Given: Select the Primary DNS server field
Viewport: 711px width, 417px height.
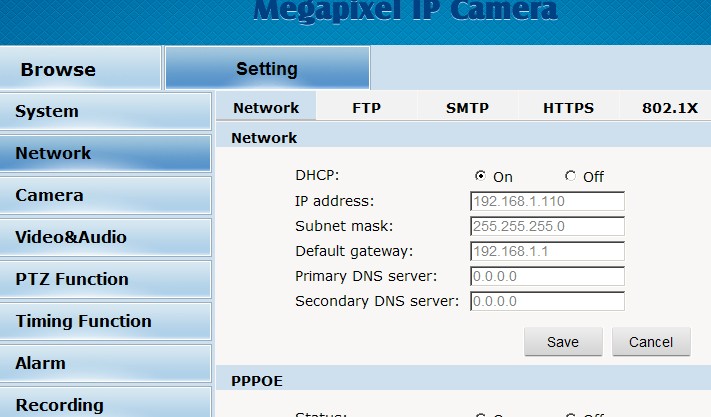Looking at the screenshot, I should coord(547,276).
